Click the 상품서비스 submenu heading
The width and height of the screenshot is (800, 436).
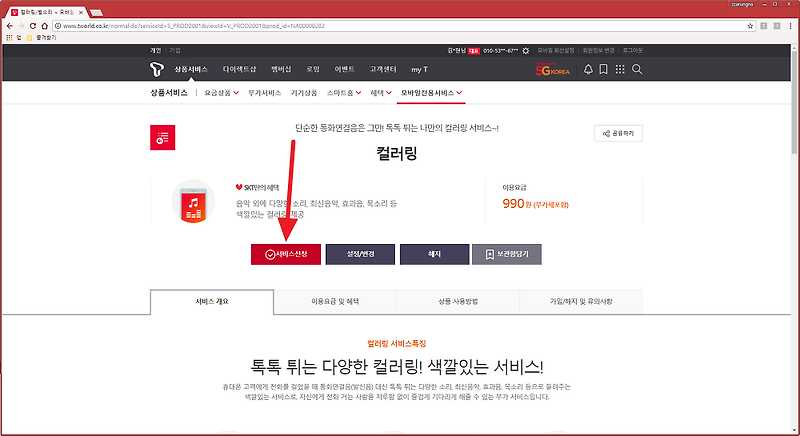click(169, 93)
